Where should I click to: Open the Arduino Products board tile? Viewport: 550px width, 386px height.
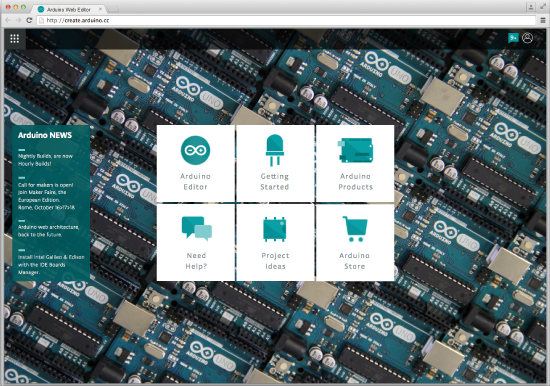pyautogui.click(x=355, y=164)
